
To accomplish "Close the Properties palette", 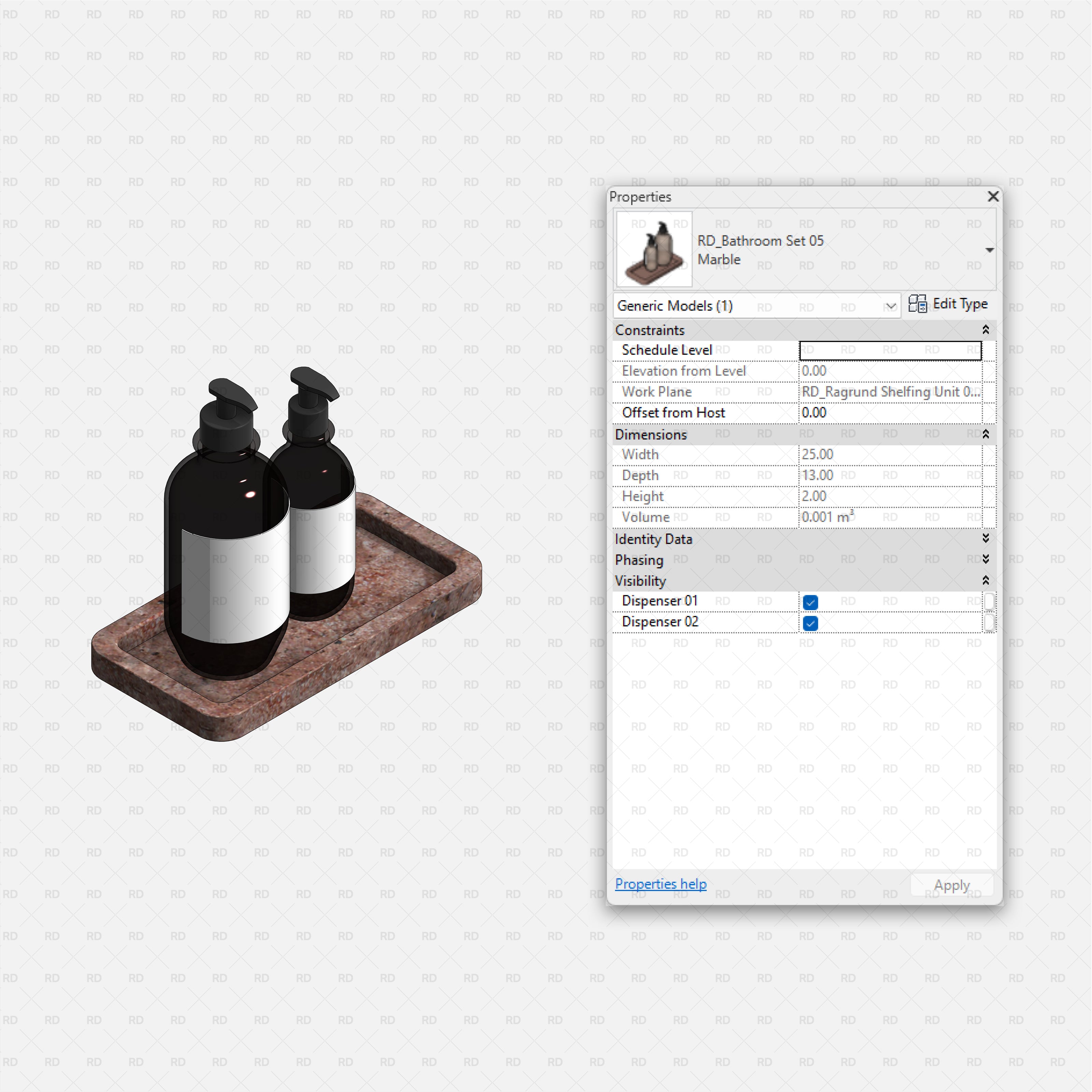I will (x=993, y=197).
